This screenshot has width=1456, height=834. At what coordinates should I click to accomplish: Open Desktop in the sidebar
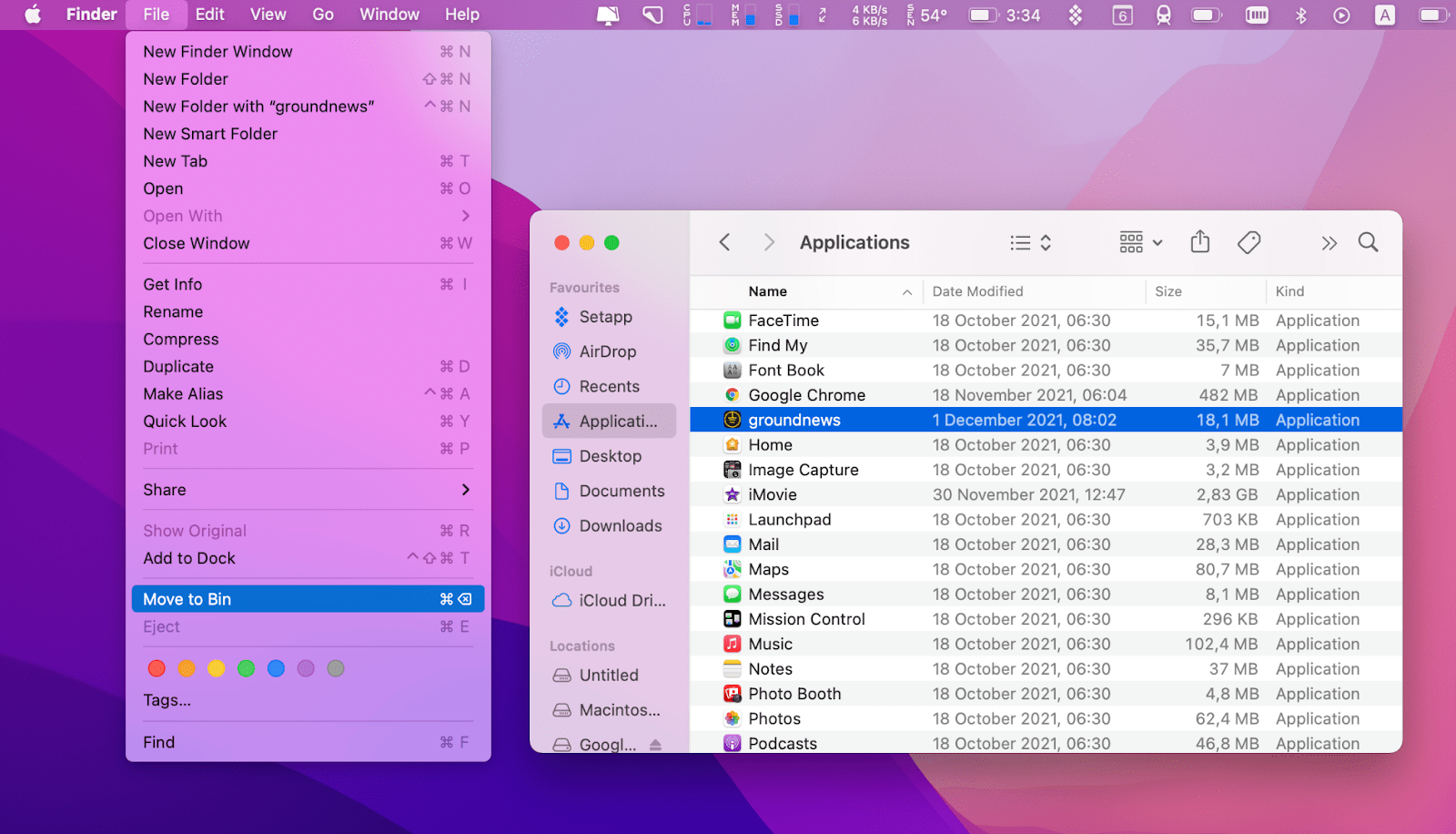[609, 456]
